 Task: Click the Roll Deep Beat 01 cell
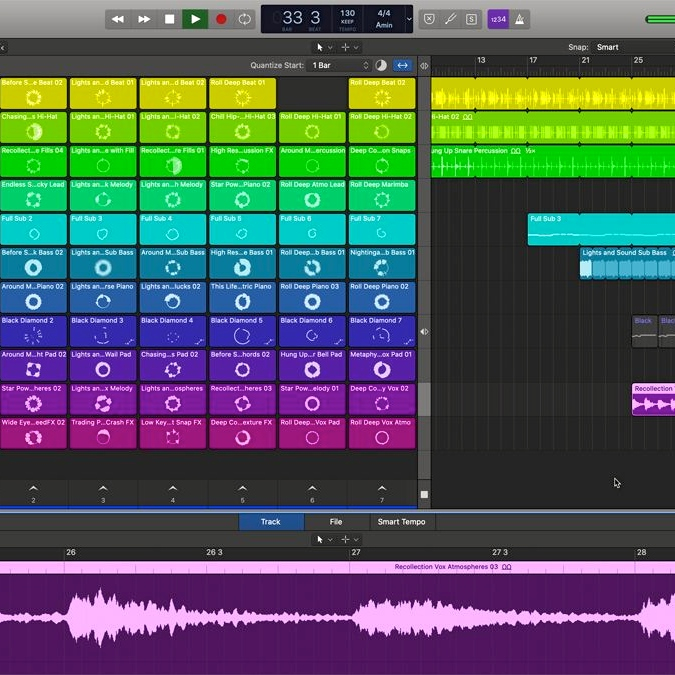(242, 93)
